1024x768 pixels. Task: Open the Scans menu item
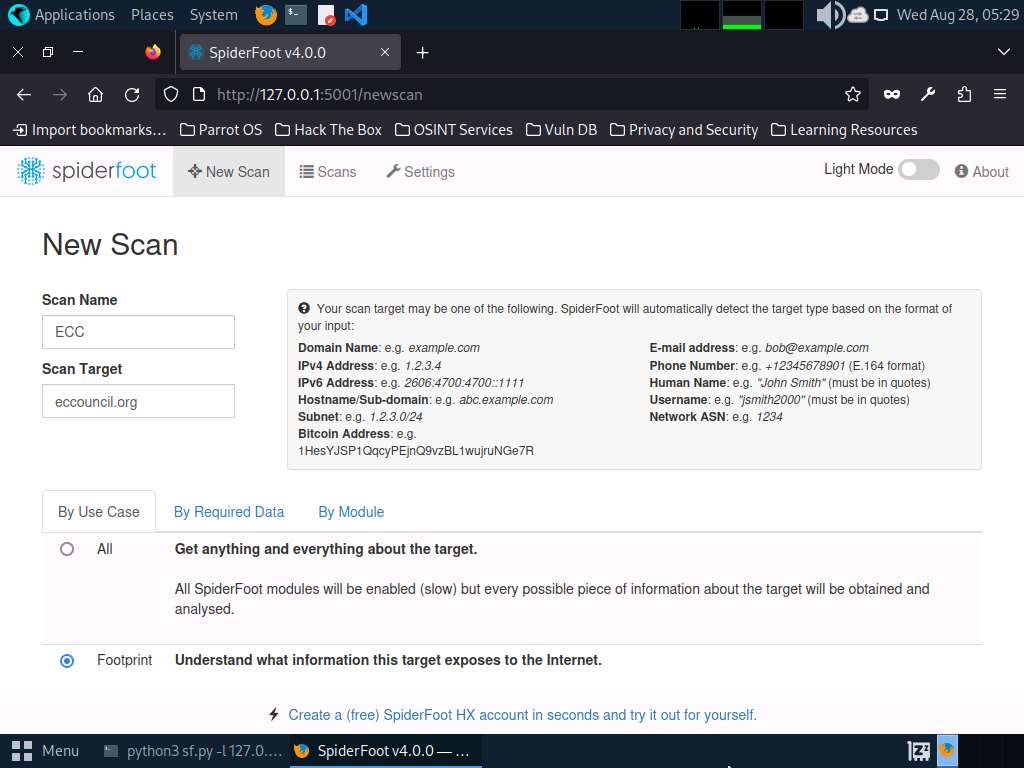click(328, 172)
